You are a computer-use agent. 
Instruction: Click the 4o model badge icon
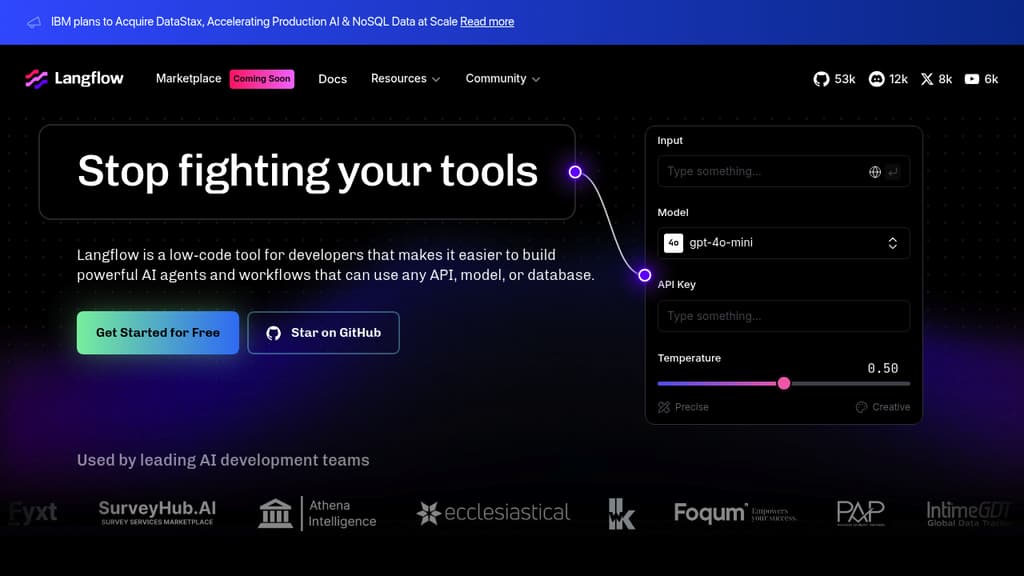pos(673,242)
